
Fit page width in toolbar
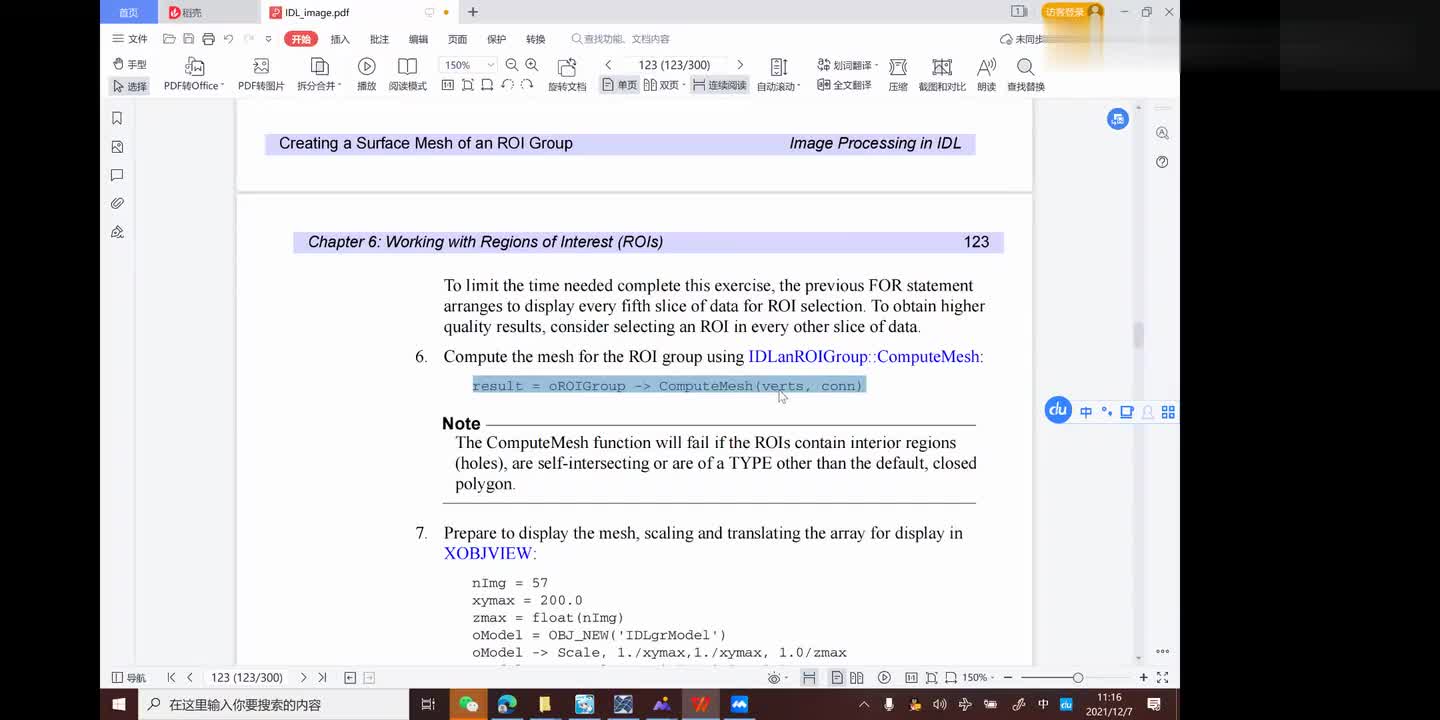(487, 86)
